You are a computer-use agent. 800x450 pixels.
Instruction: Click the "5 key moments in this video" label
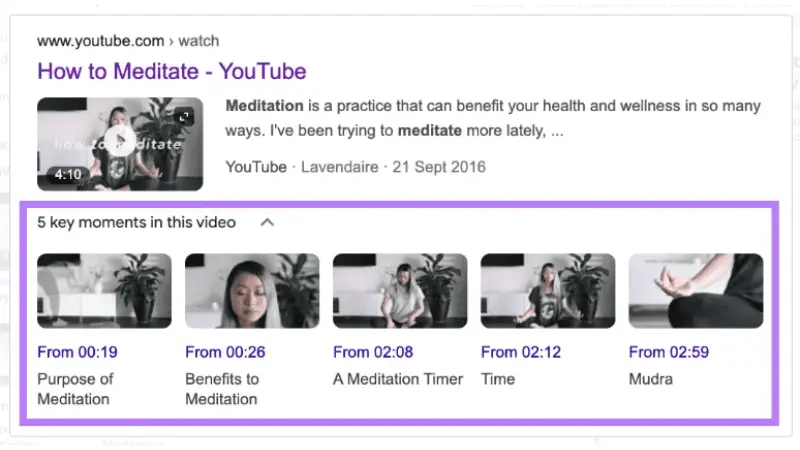137,223
